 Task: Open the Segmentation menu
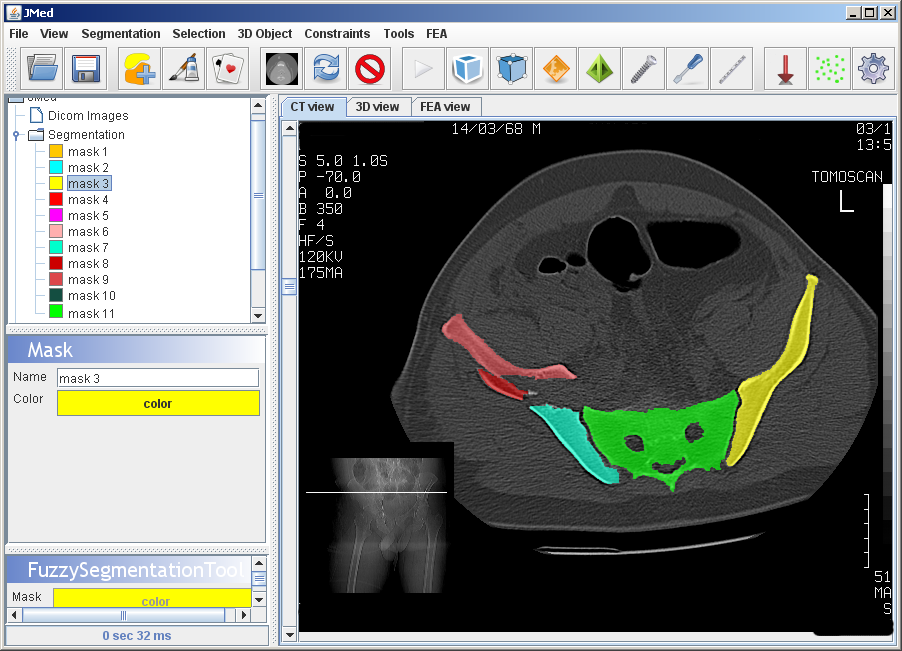pos(121,33)
